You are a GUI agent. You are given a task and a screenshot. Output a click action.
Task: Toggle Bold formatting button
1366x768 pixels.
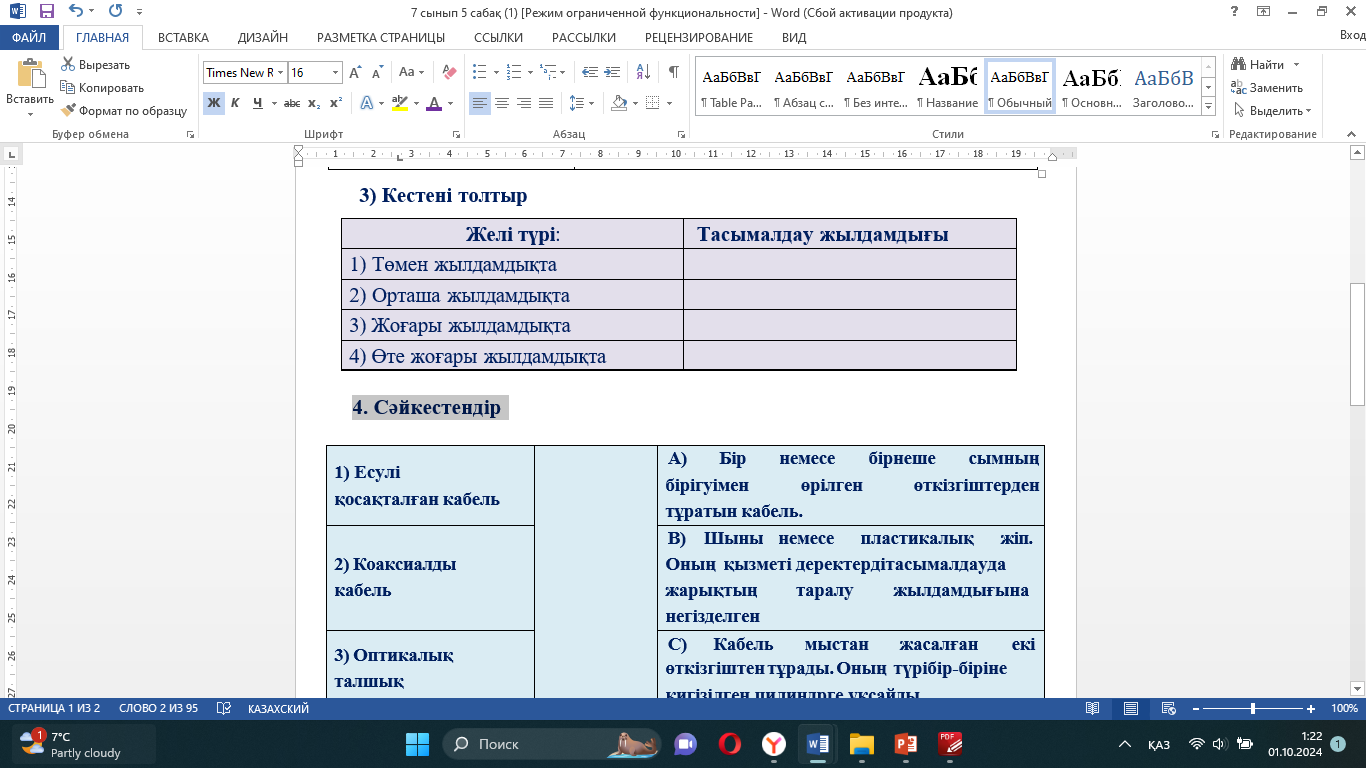click(x=213, y=103)
